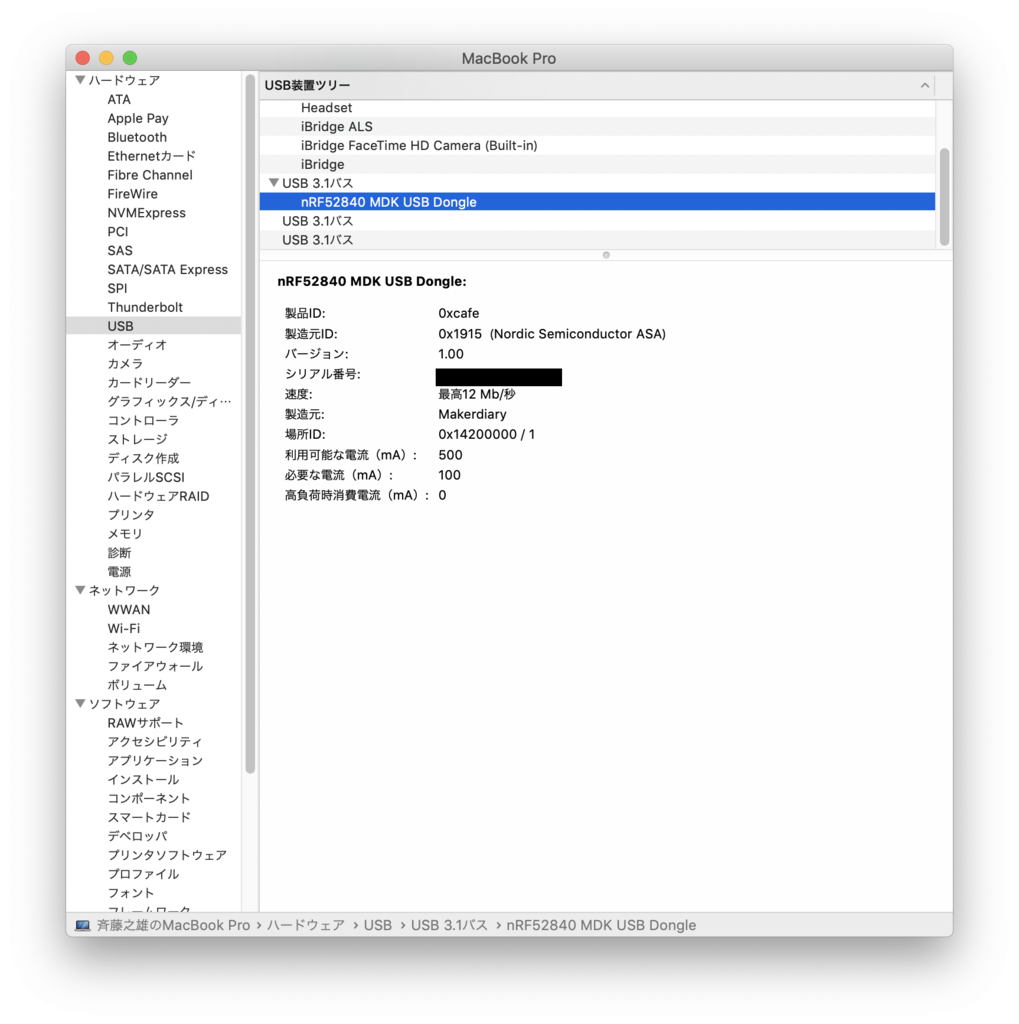Collapse the ハードウェア section
The image size is (1019, 1024).
pos(80,80)
